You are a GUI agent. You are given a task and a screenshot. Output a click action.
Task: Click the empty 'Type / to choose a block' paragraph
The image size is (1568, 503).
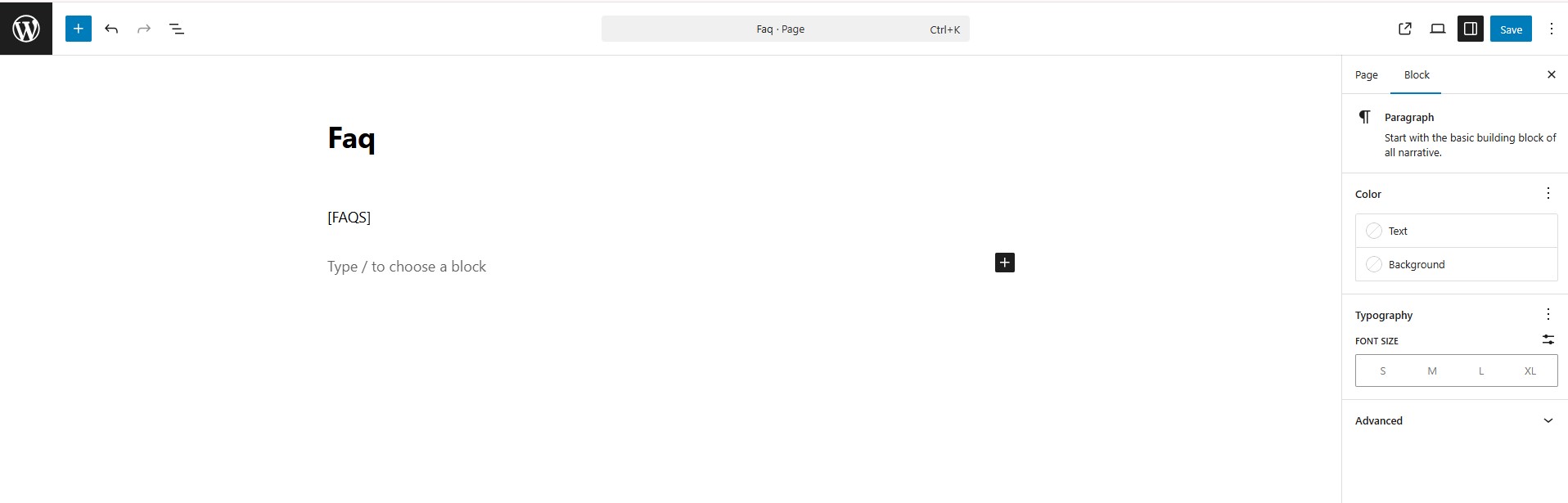pos(407,267)
